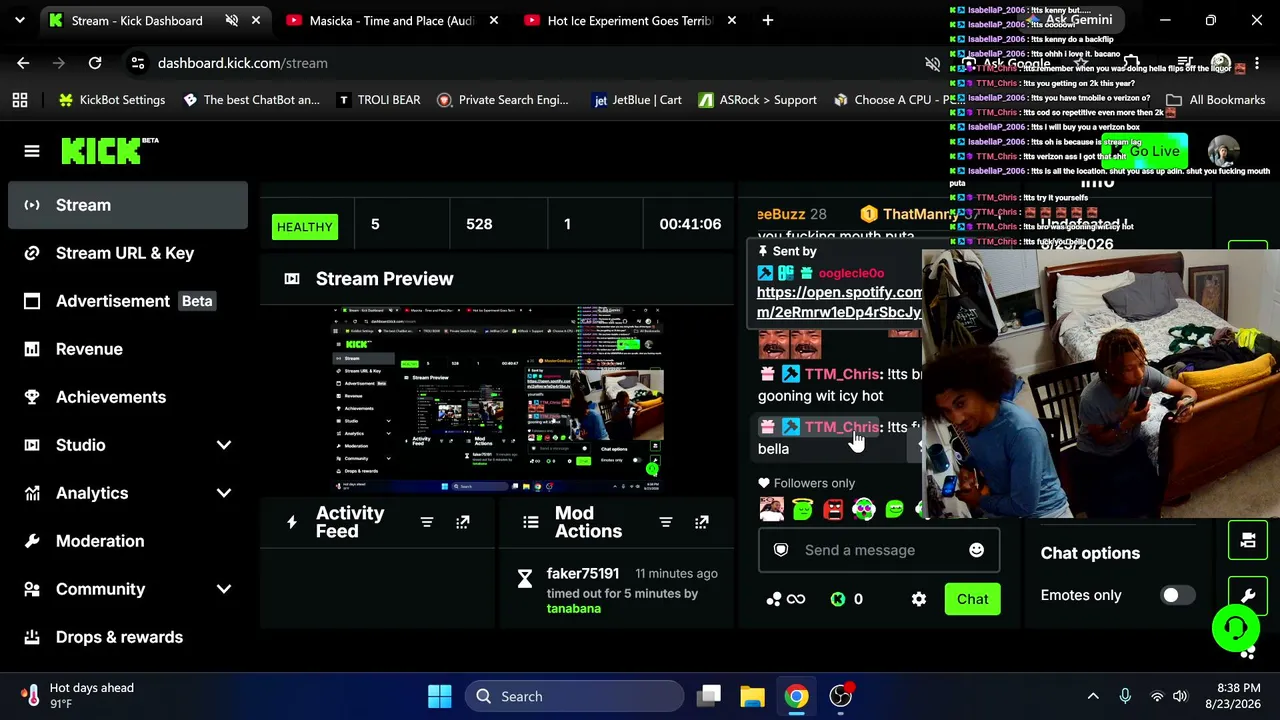The image size is (1280, 720).
Task: Open the green headset support chat
Action: pyautogui.click(x=1235, y=627)
